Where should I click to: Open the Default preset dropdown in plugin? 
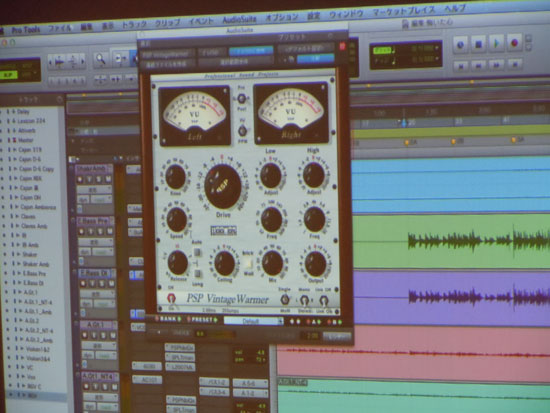253,321
